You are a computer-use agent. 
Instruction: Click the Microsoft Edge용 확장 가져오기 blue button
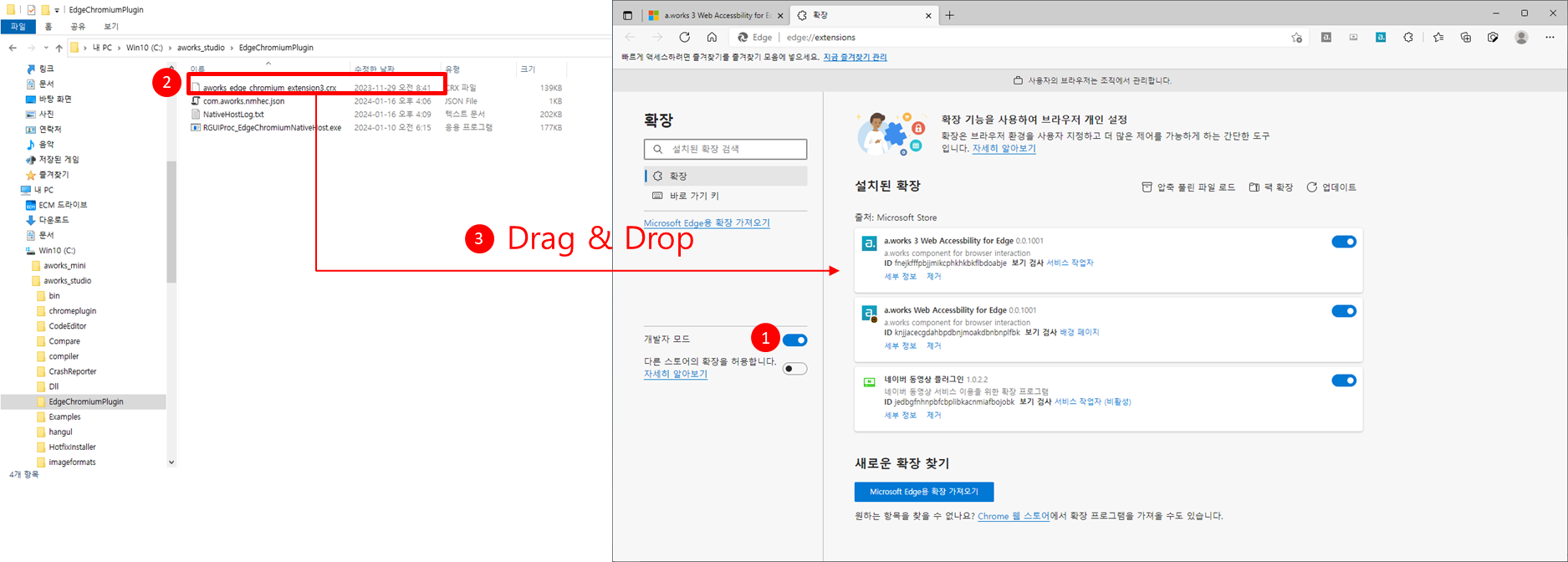coord(923,492)
